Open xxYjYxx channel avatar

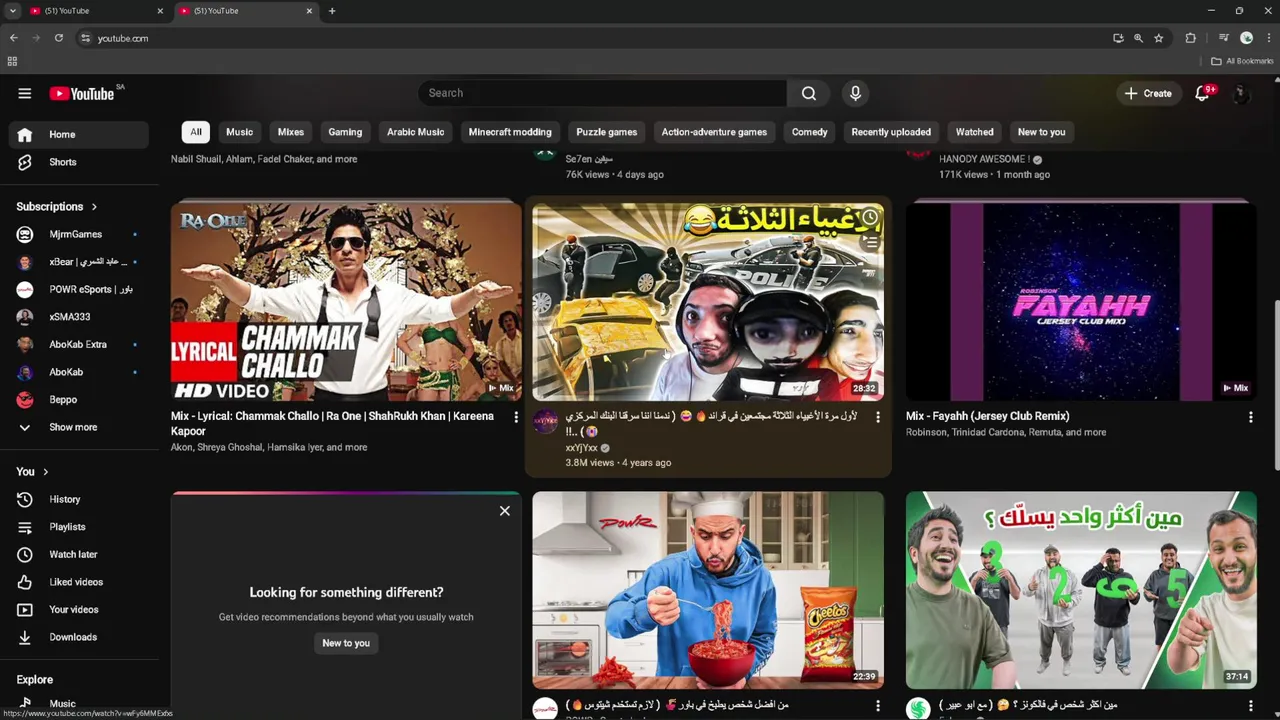coord(545,422)
